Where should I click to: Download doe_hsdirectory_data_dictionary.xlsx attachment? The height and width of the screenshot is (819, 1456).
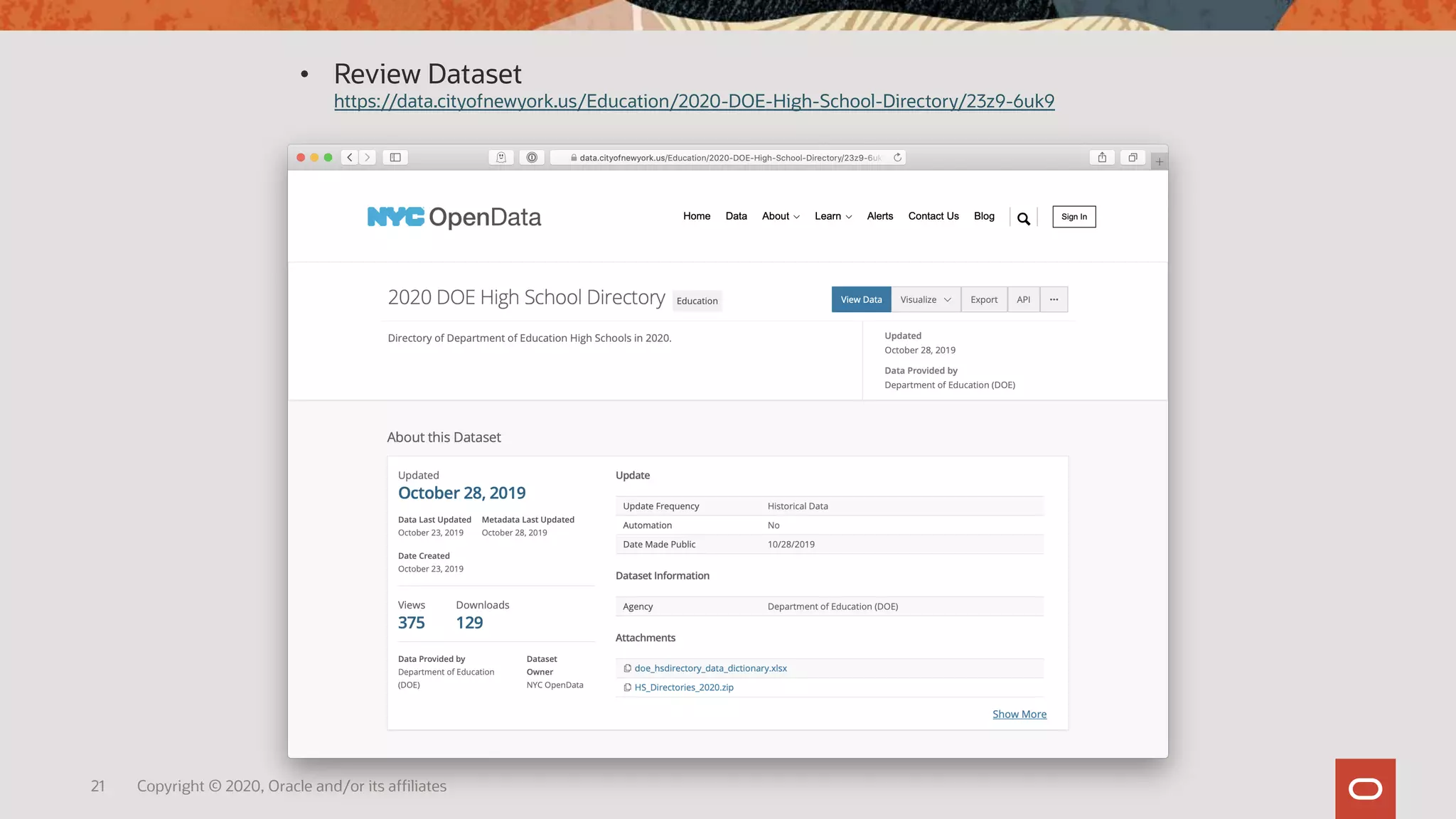coord(710,668)
